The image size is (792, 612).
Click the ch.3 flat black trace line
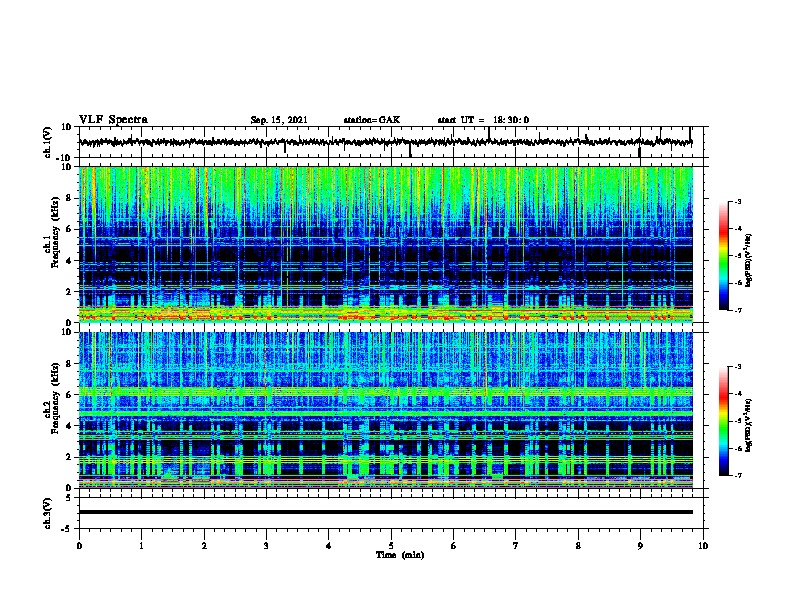coord(386,512)
